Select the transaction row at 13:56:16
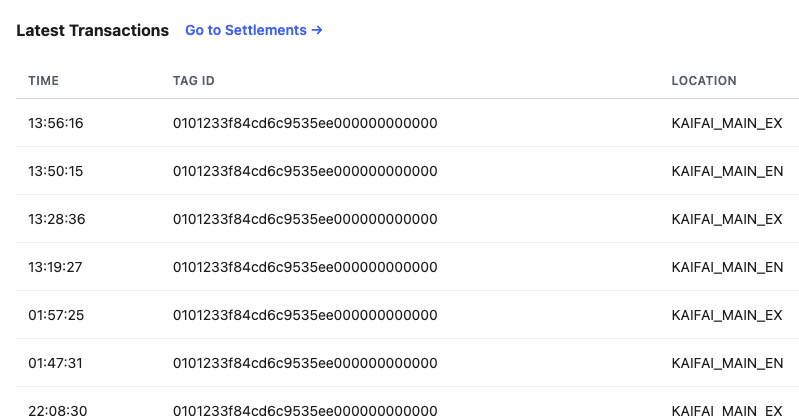The image size is (799, 416). tap(408, 123)
